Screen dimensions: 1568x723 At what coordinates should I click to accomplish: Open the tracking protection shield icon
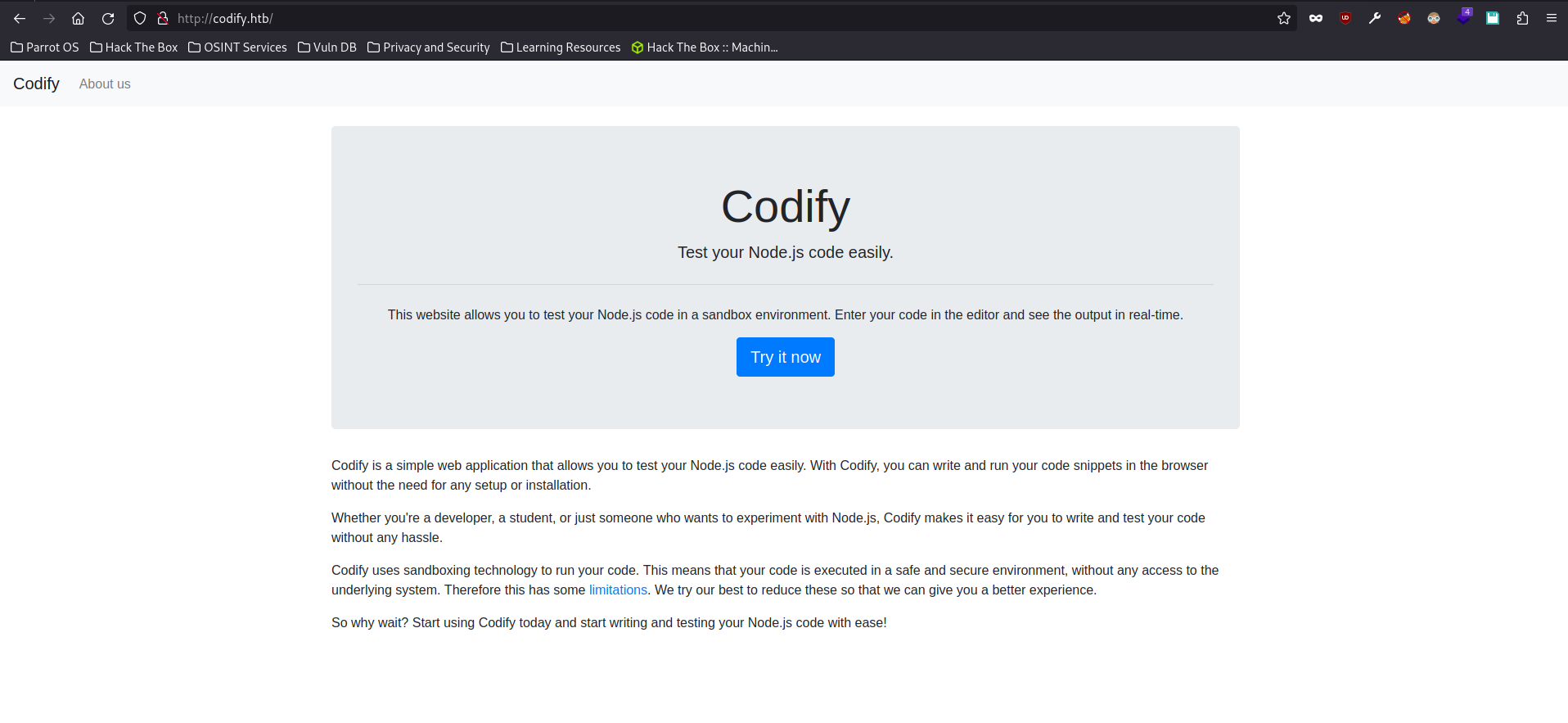[x=140, y=18]
